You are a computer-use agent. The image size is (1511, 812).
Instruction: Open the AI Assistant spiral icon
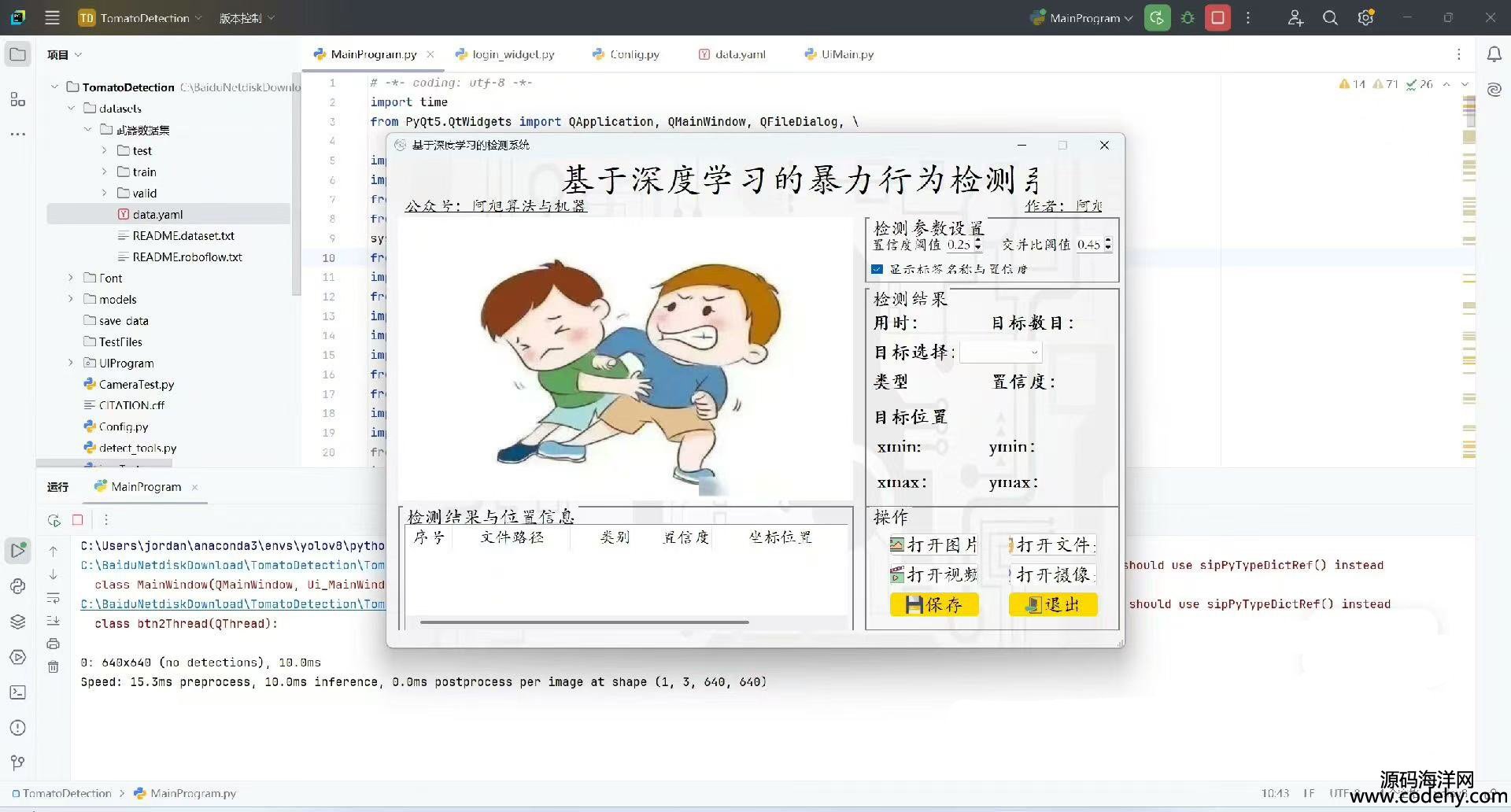[x=1494, y=90]
